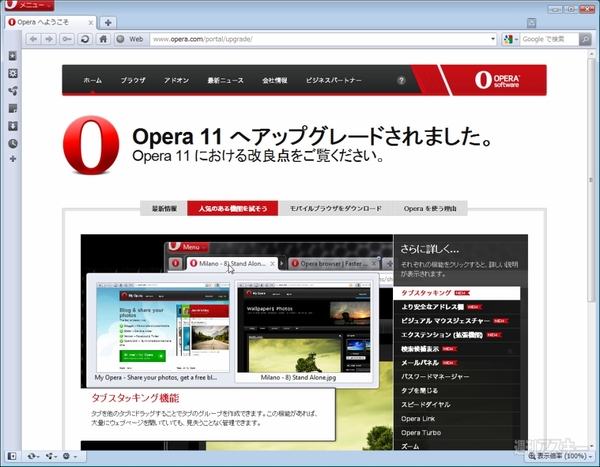Click the scrollbar down arrow

pos(591,446)
